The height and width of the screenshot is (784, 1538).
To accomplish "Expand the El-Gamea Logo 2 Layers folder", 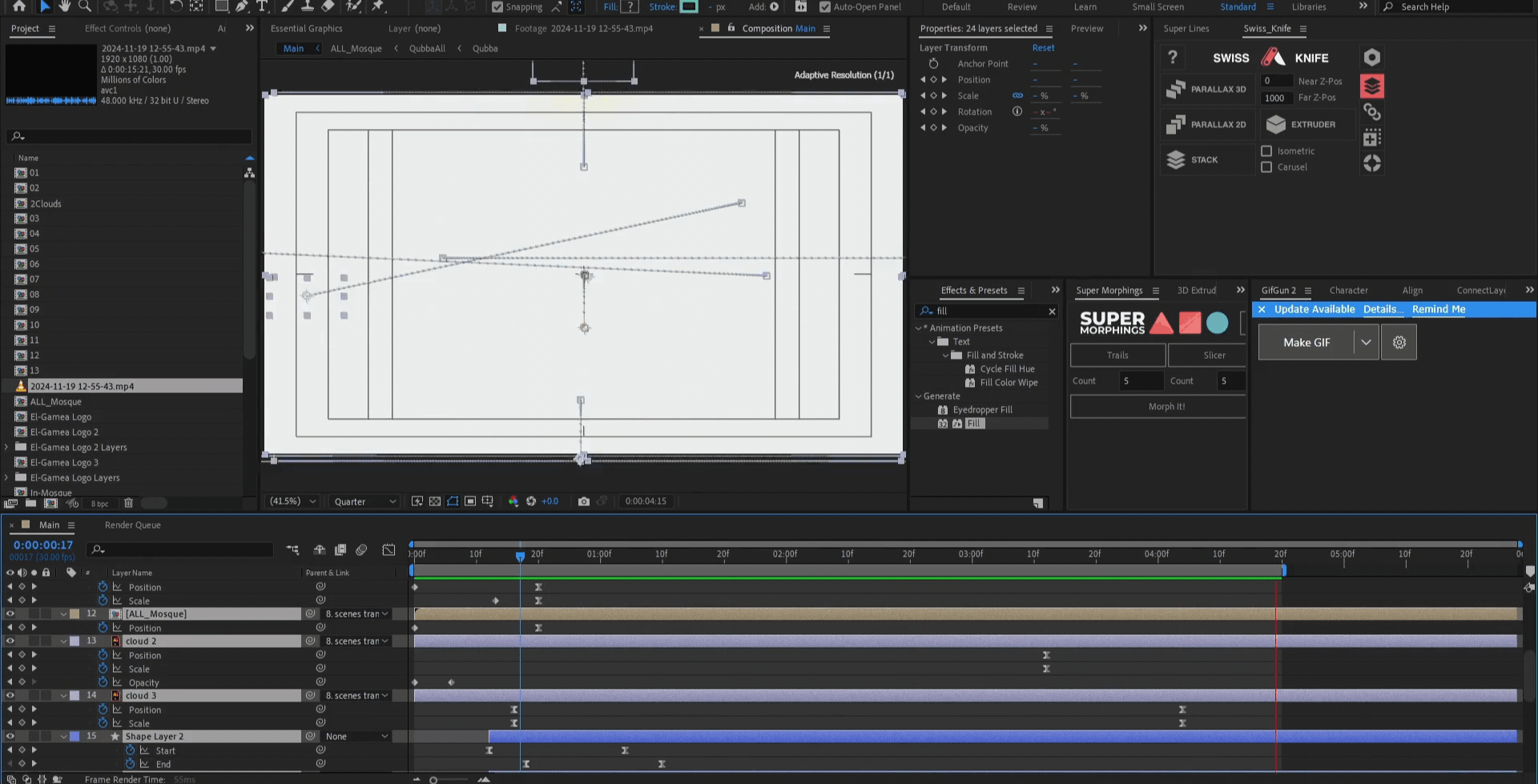I will [x=7, y=447].
